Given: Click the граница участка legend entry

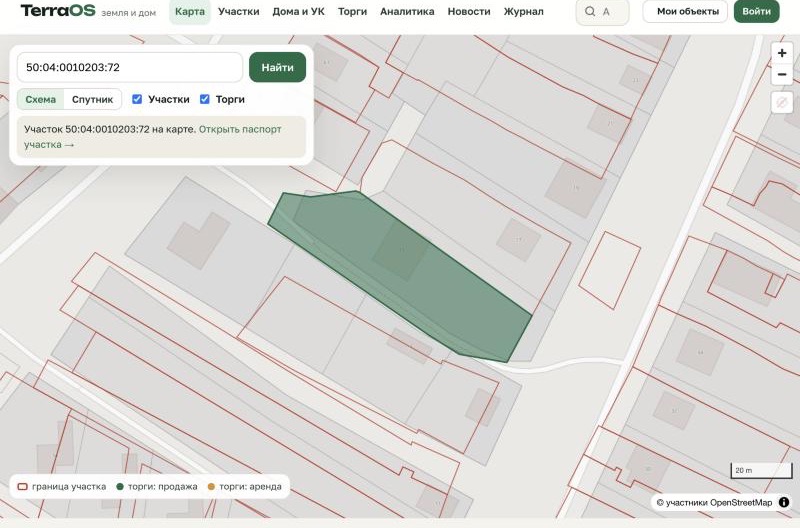Looking at the screenshot, I should click(62, 487).
